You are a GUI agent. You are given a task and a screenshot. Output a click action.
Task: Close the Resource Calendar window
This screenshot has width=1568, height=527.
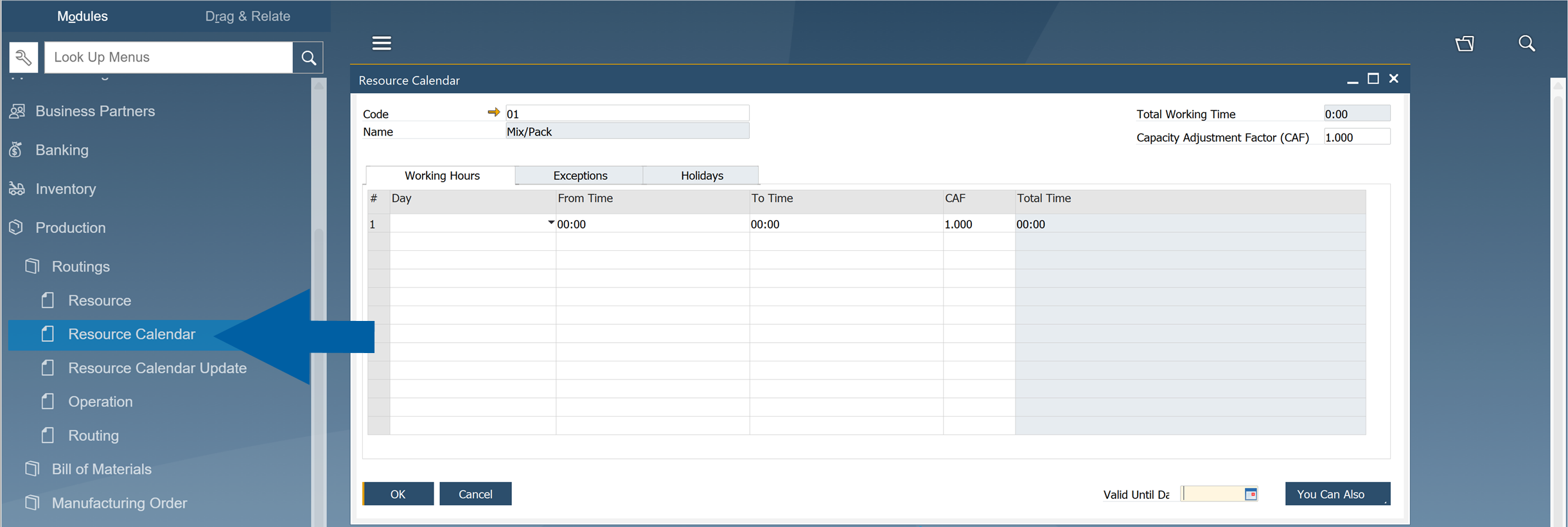(x=1393, y=78)
